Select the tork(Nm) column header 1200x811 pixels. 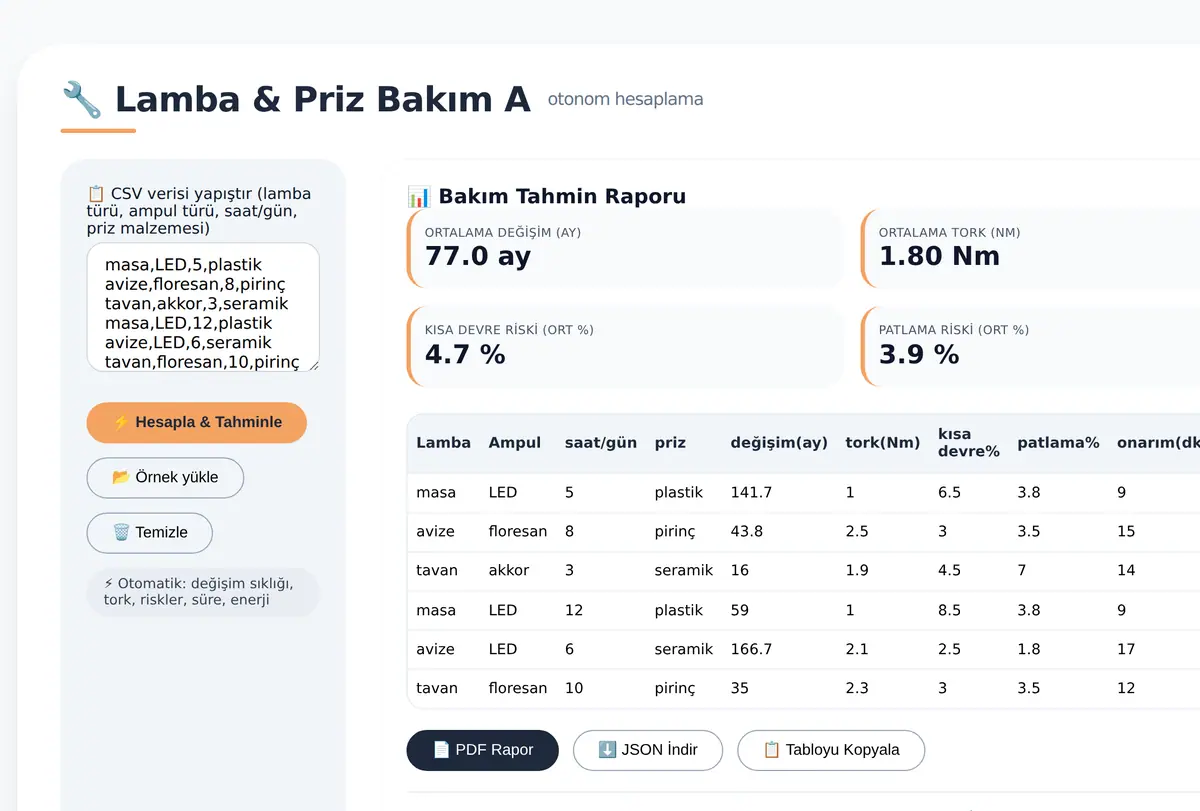[x=883, y=442]
